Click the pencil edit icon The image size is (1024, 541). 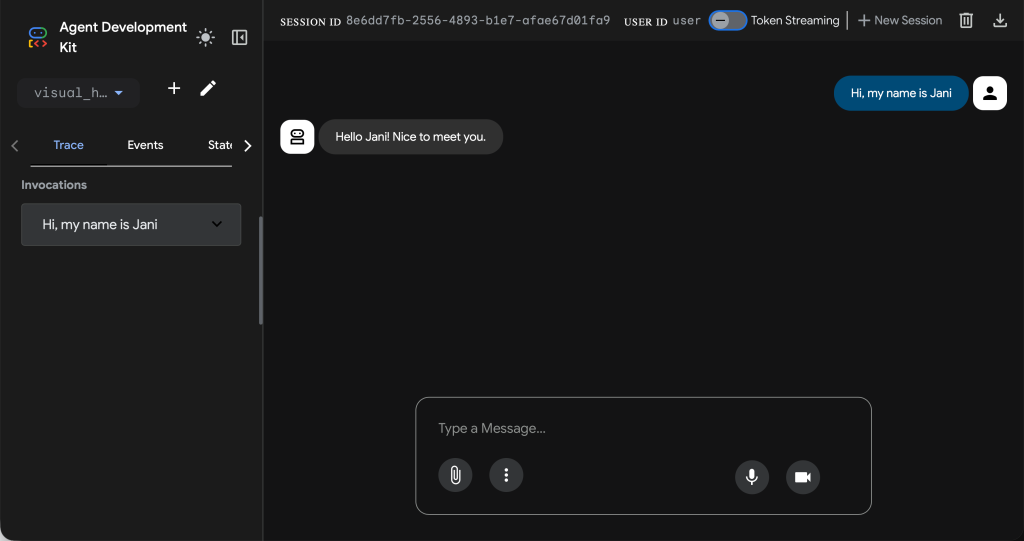tap(208, 88)
